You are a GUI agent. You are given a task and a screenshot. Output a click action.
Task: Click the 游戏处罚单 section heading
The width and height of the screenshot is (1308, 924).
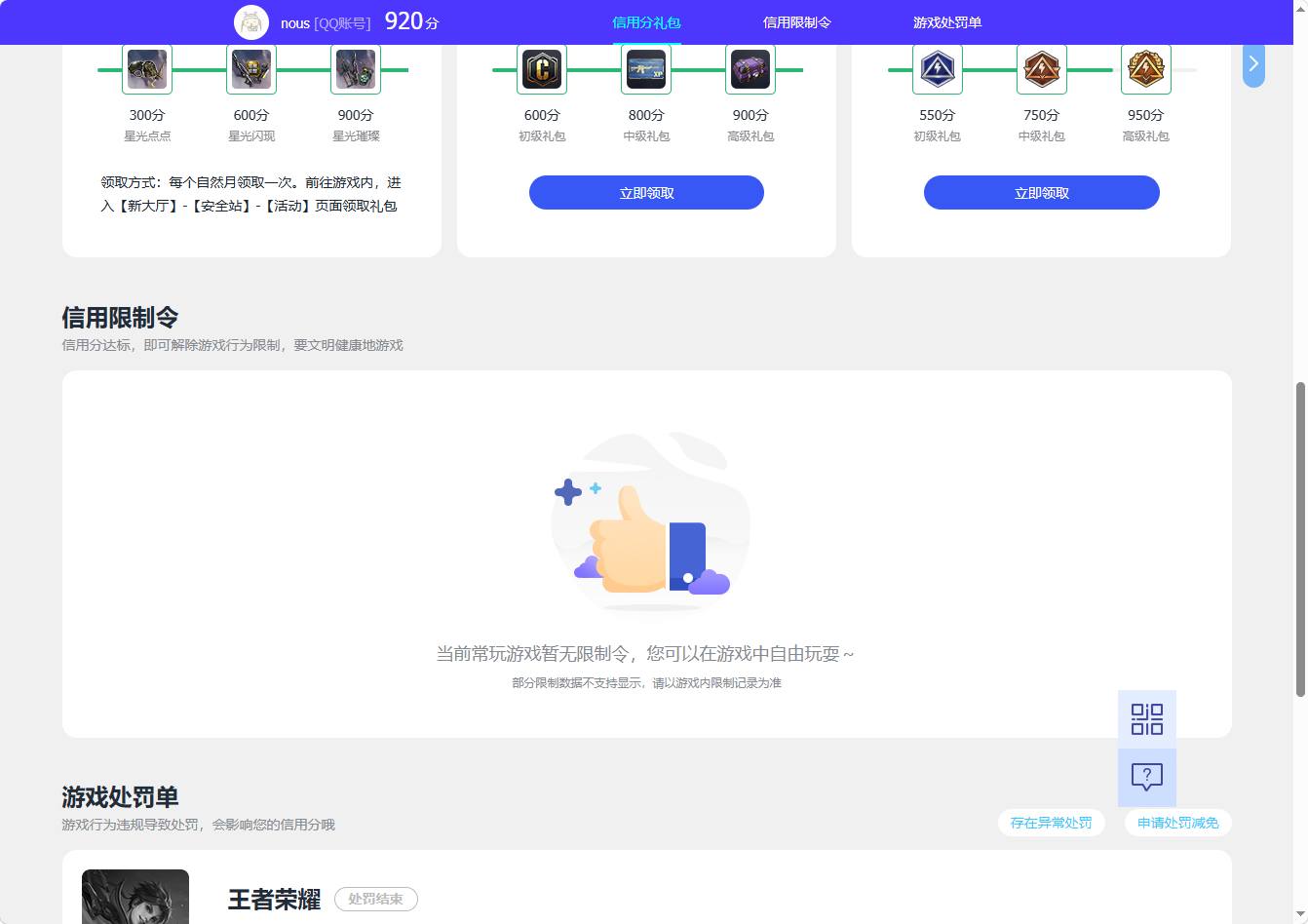click(x=120, y=797)
